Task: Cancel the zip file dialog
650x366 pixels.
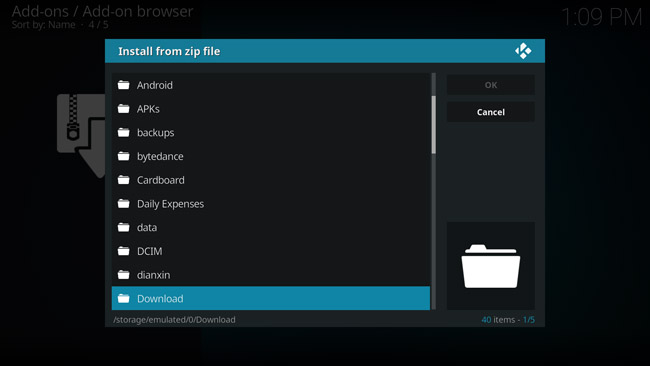Action: [491, 112]
